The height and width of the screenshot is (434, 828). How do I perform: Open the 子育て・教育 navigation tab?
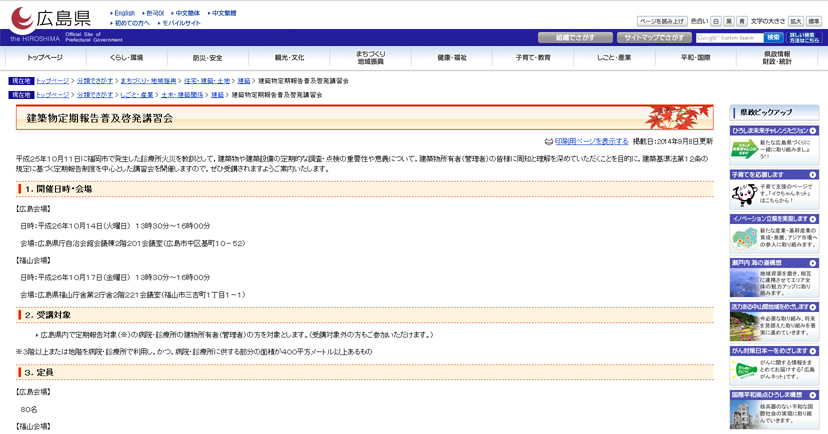533,58
